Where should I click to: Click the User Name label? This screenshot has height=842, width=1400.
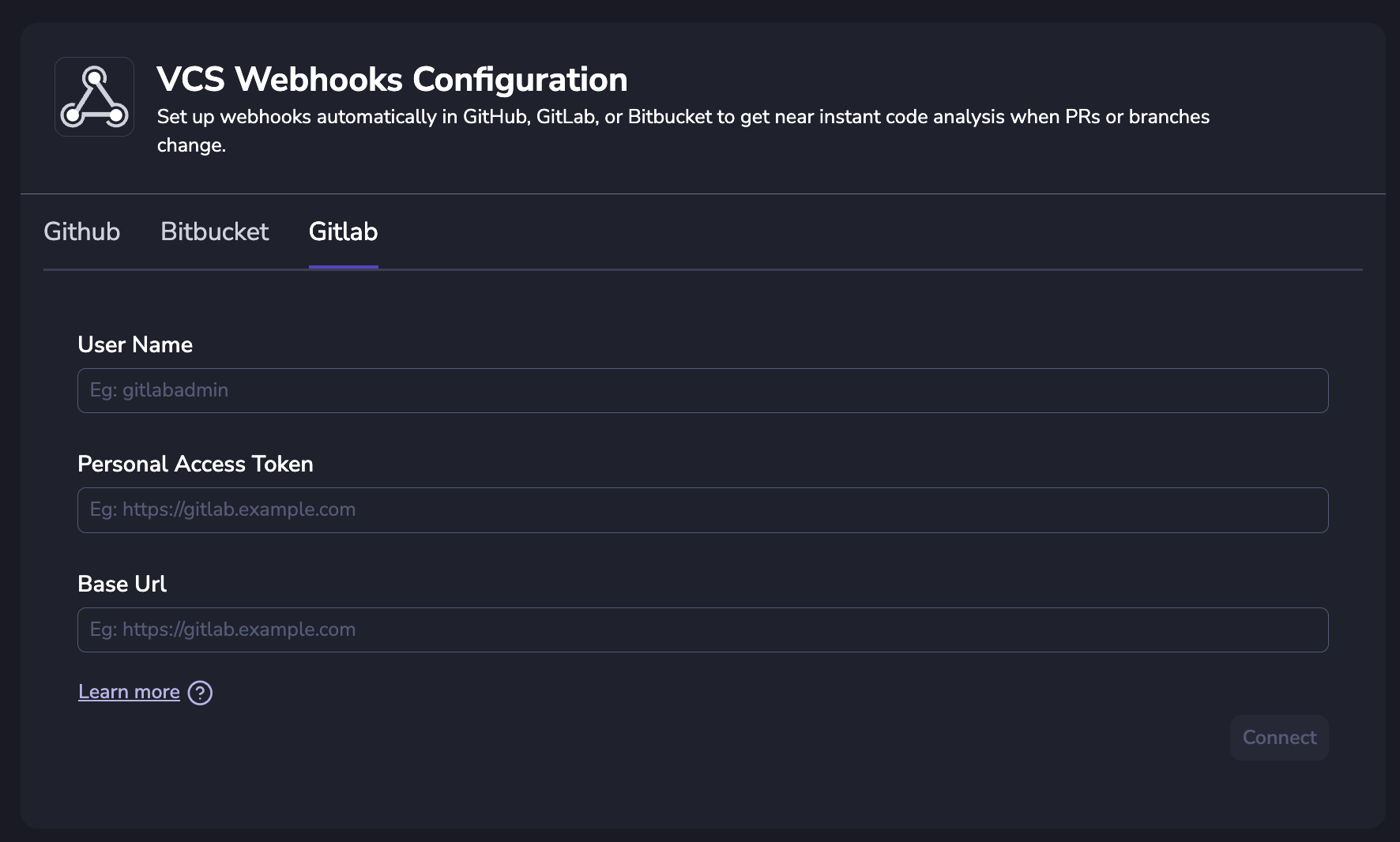[135, 344]
